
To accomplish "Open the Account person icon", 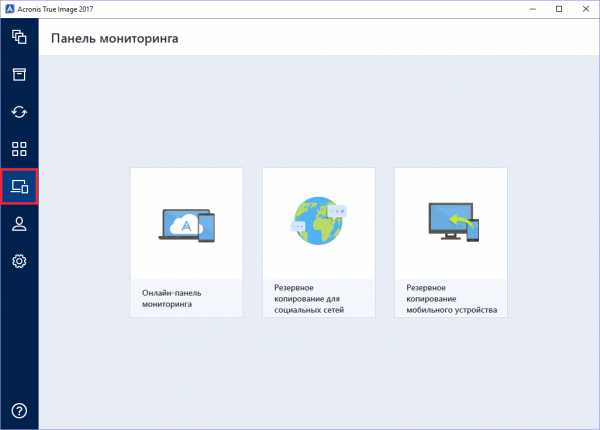I will 19,223.
